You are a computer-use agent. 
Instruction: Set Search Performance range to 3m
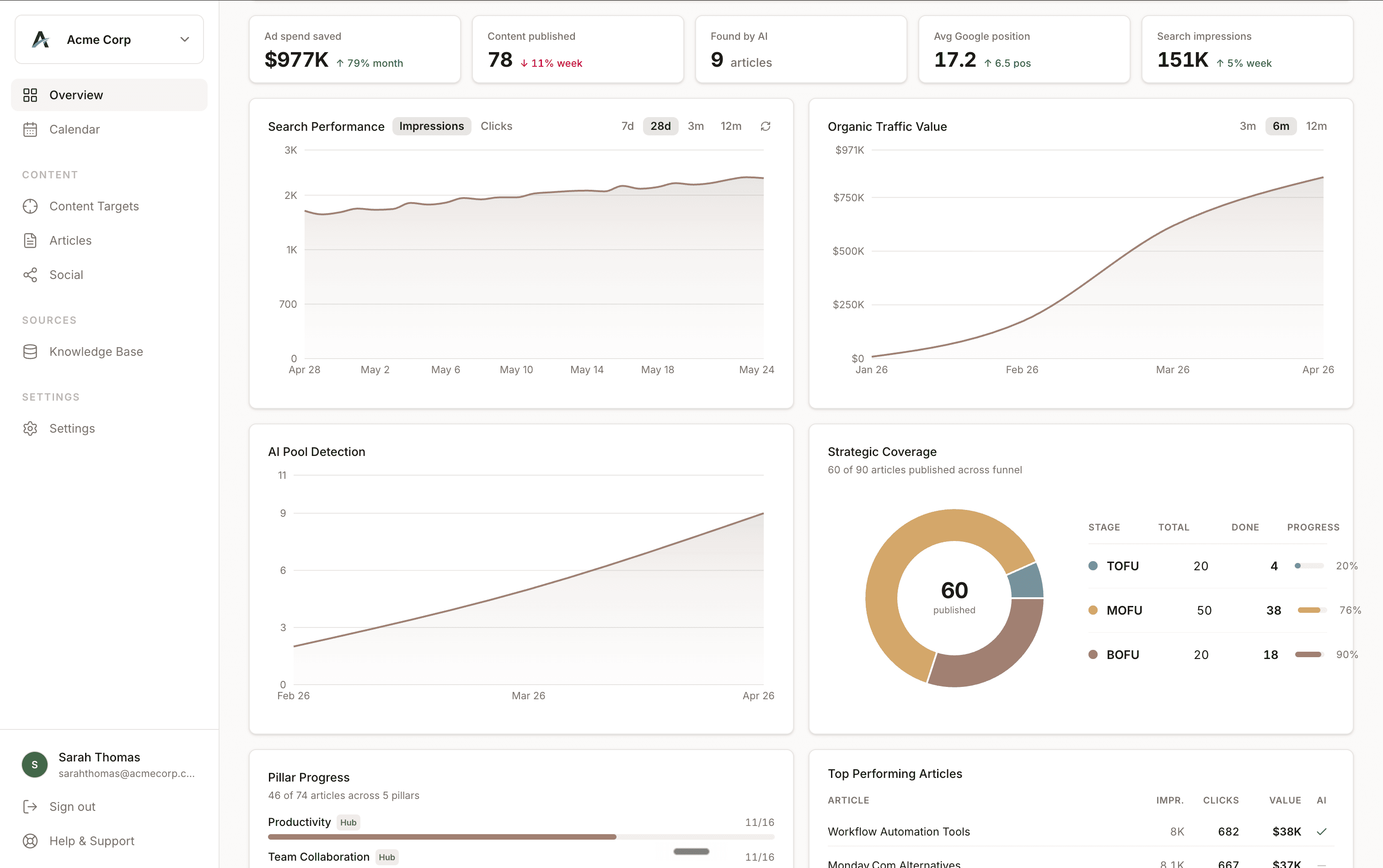(x=696, y=126)
